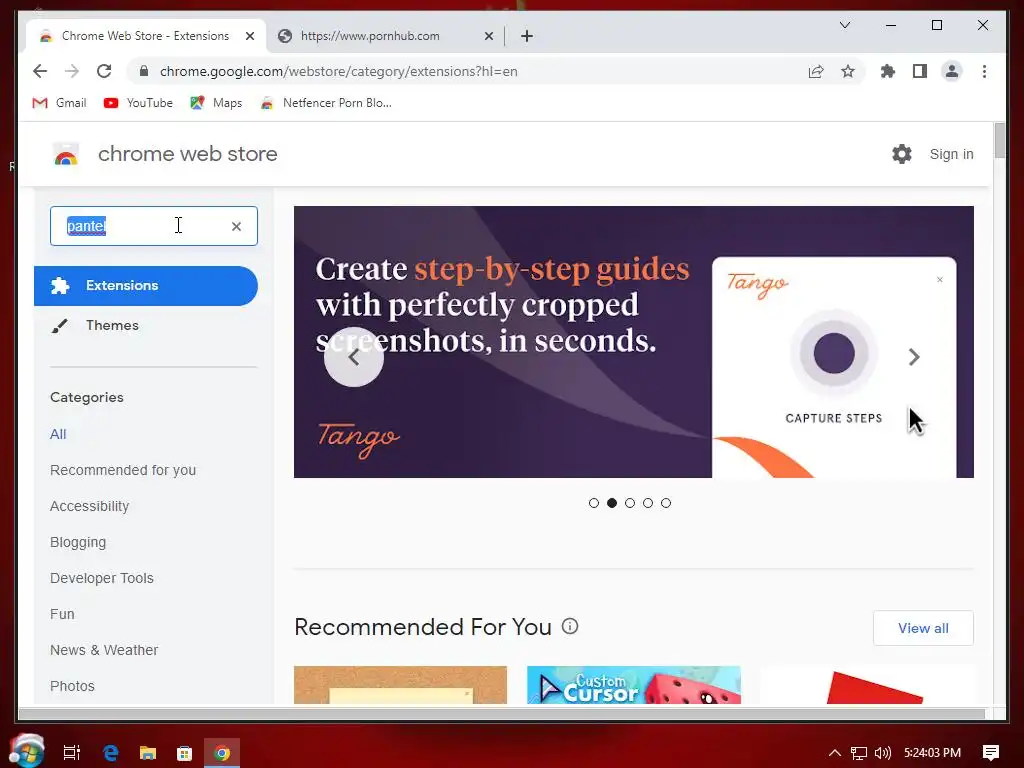The height and width of the screenshot is (768, 1024).
Task: Open the Accessibility category
Action: coord(89,506)
